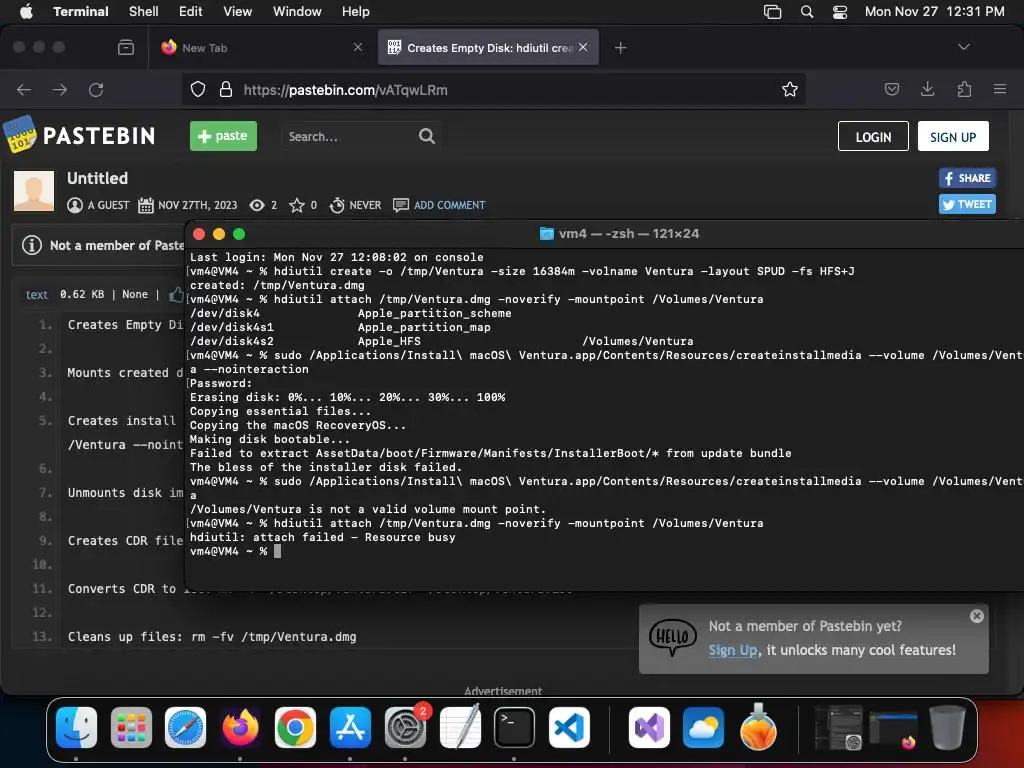This screenshot has height=768, width=1024.
Task: Click the green paste button
Action: (223, 136)
